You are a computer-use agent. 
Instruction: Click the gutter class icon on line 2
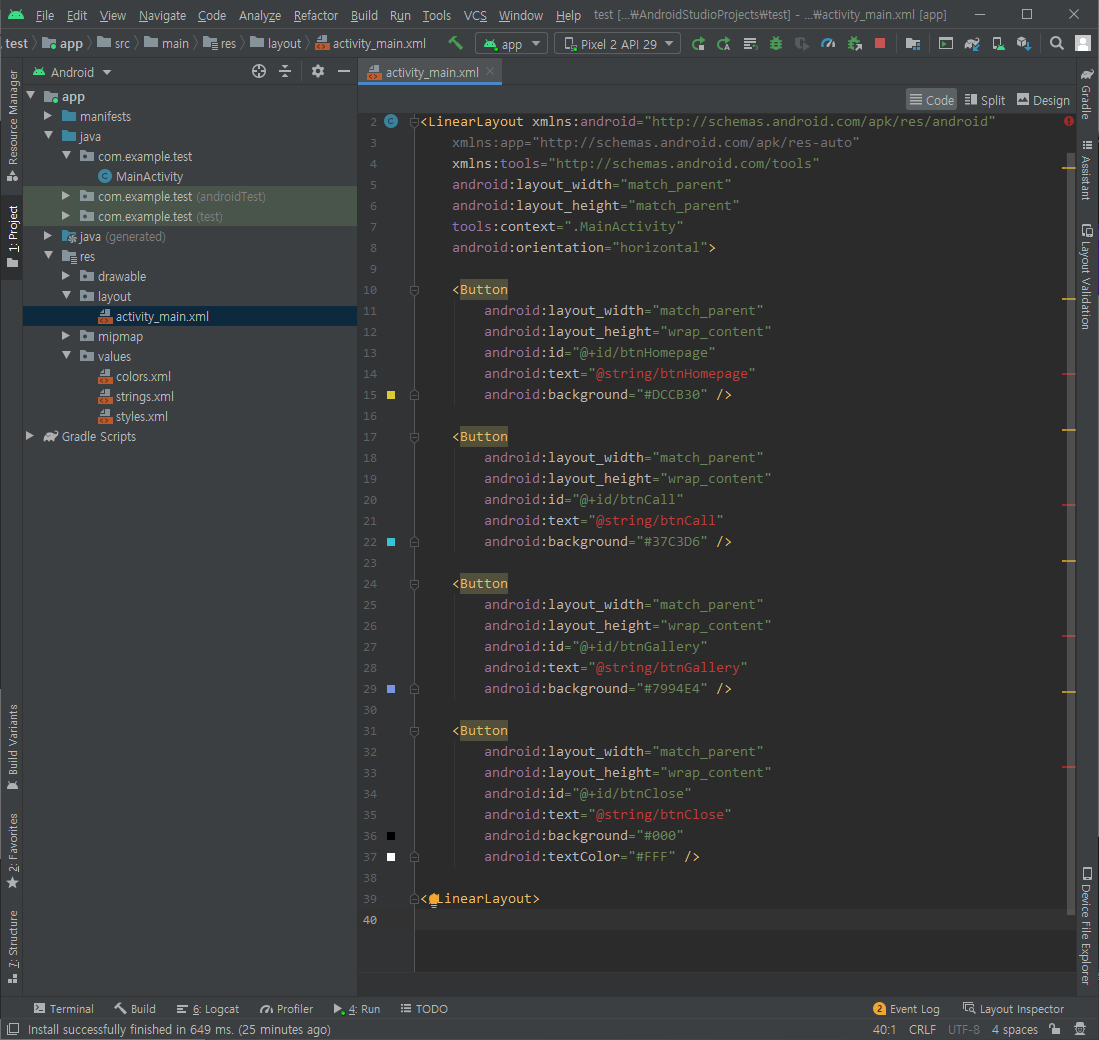click(391, 121)
